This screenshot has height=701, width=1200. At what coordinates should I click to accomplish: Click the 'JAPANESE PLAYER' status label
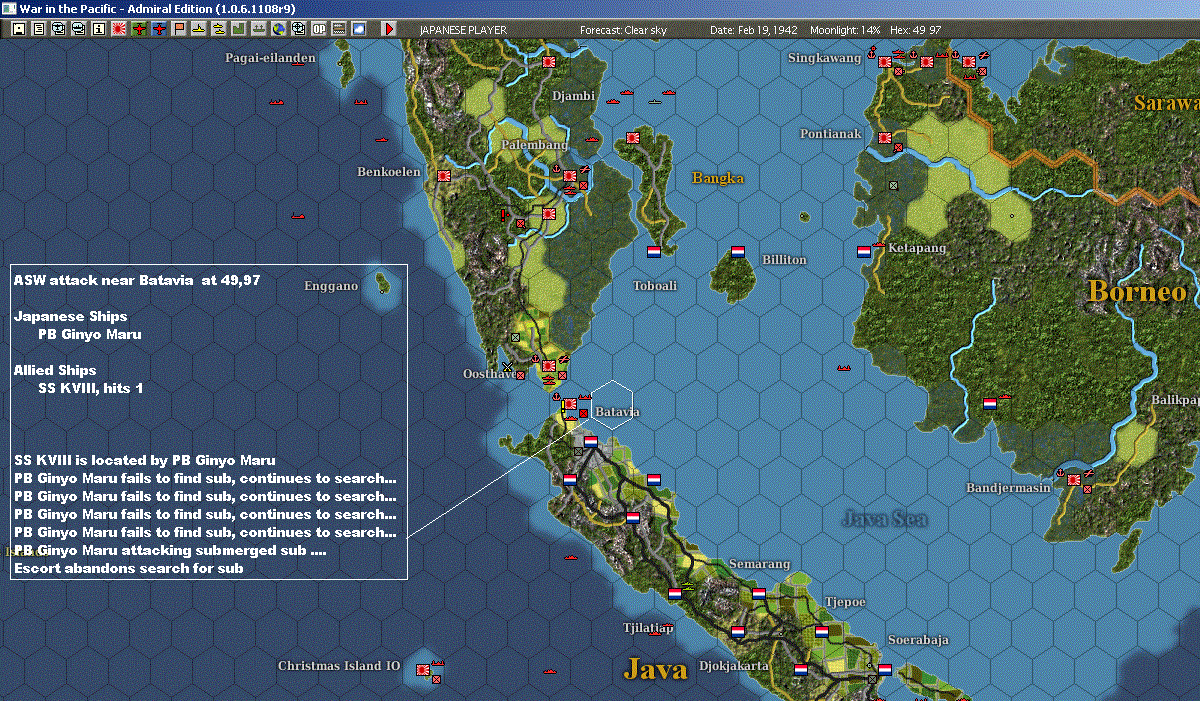461,30
